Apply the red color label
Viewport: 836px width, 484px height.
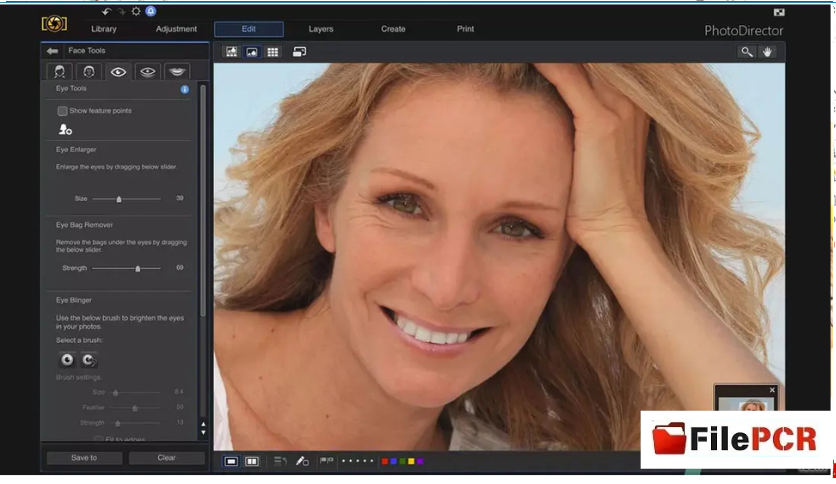pyautogui.click(x=385, y=461)
